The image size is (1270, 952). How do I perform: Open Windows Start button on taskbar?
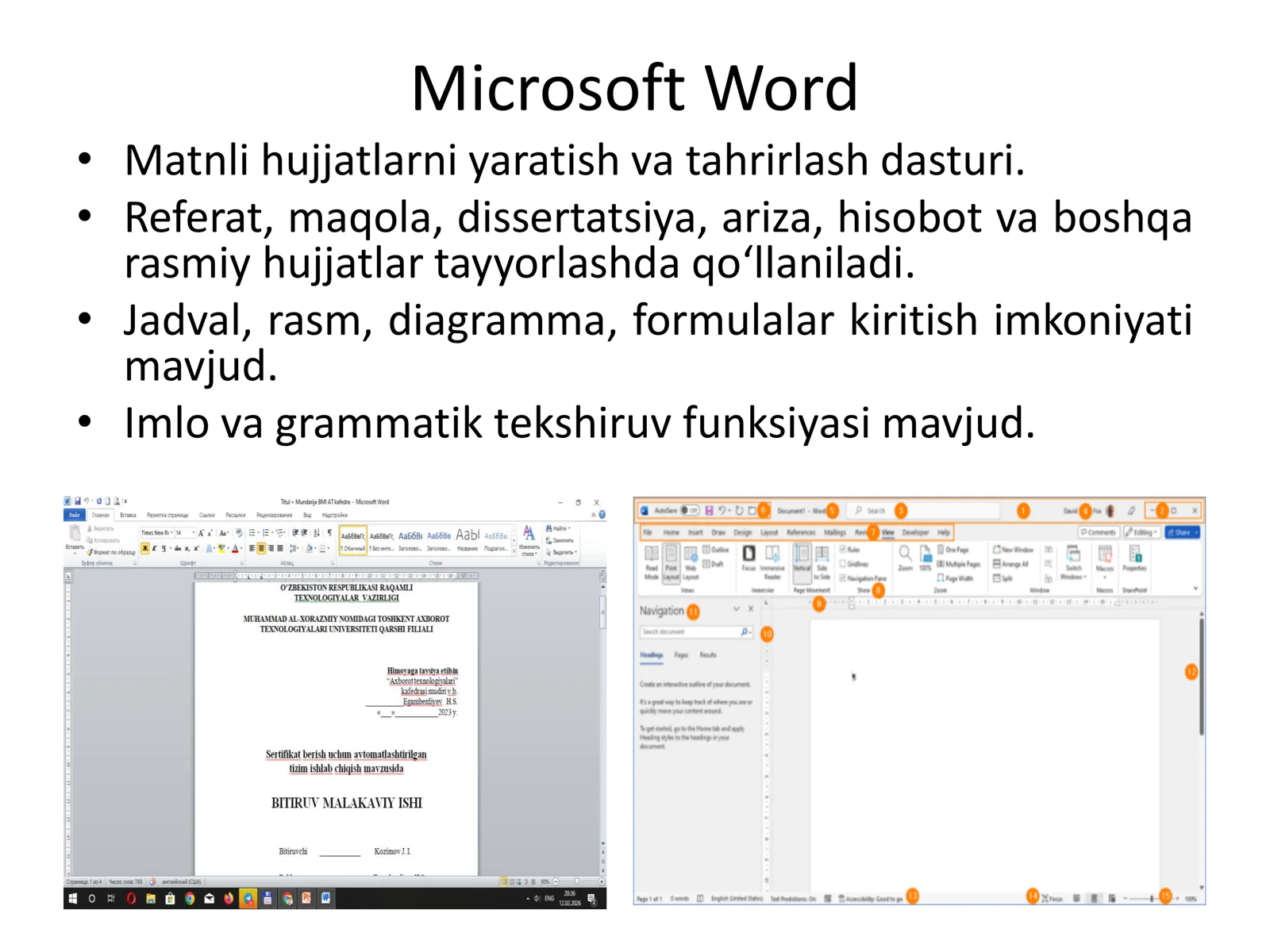[x=73, y=899]
